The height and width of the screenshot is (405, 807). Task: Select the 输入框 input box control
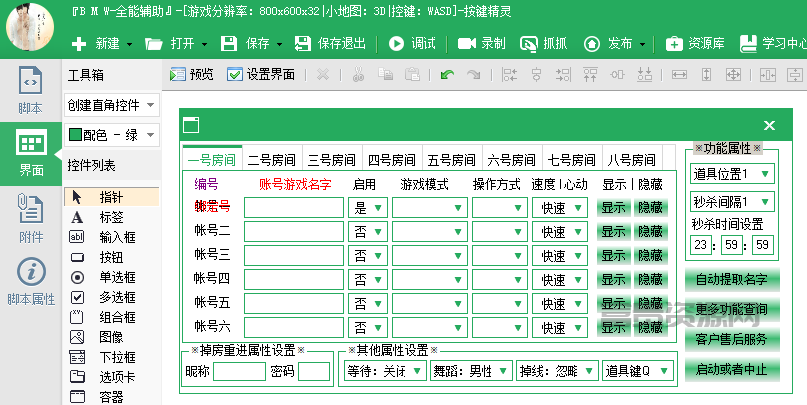112,237
